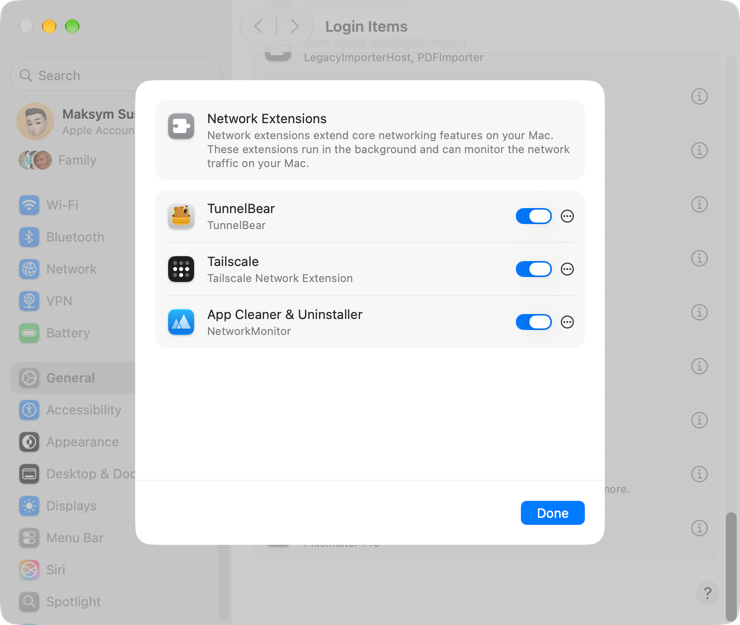The height and width of the screenshot is (625, 740).
Task: Toggle the App Cleaner & Uninstaller NetworkMonitor switch
Action: tap(533, 322)
